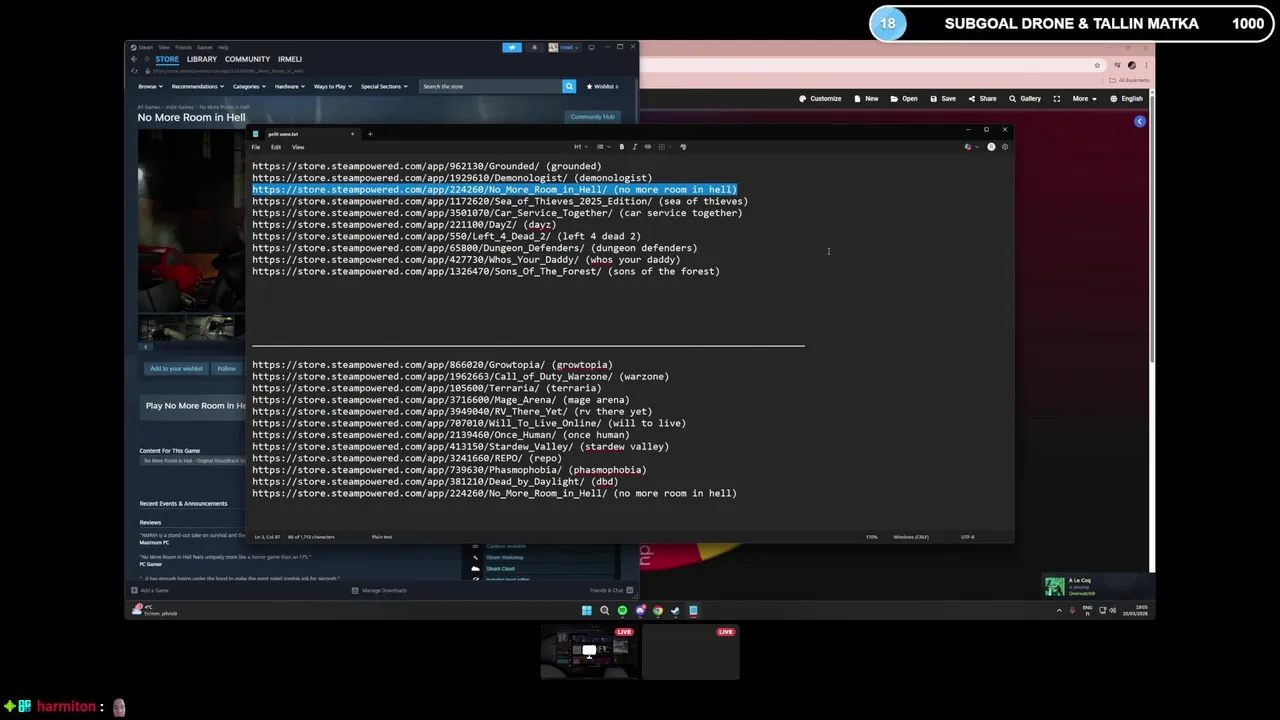The image size is (1280, 720).
Task: Click Manage Downloads in Steam
Action: pyautogui.click(x=379, y=590)
